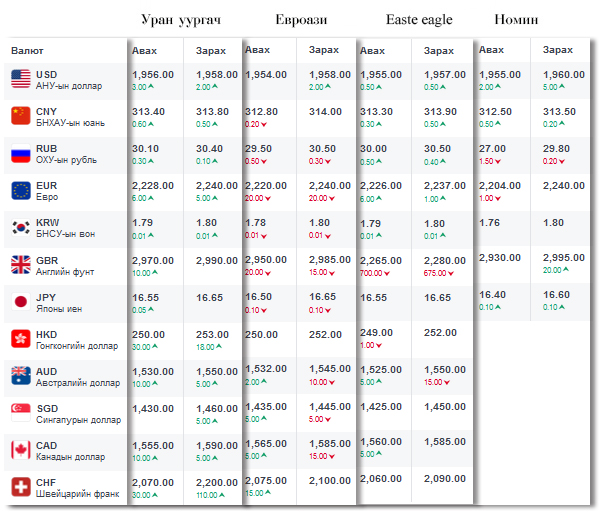Viewport: 602px width, 524px height.
Task: Select the RUB Russian flag icon
Action: [x=20, y=154]
